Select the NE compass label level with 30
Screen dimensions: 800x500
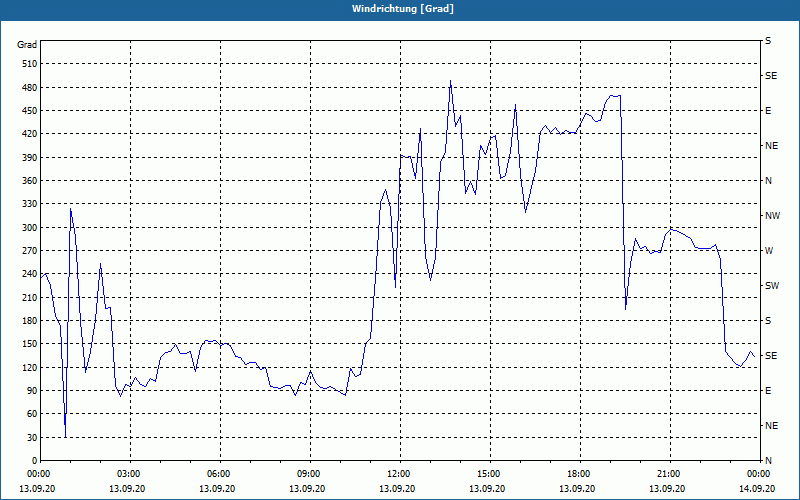[771, 426]
